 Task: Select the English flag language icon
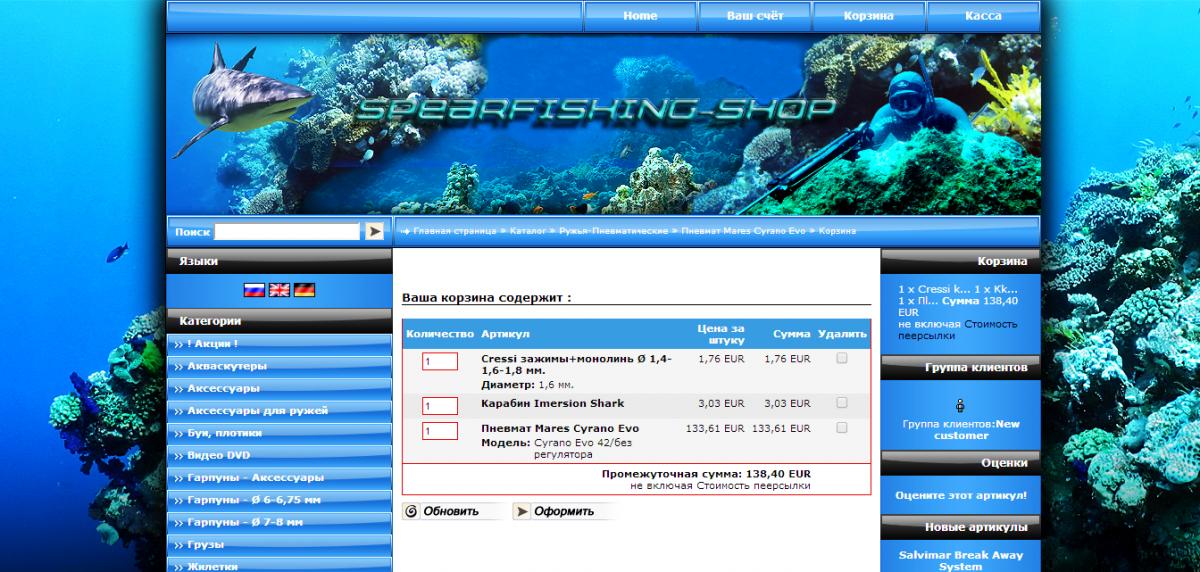pyautogui.click(x=279, y=290)
